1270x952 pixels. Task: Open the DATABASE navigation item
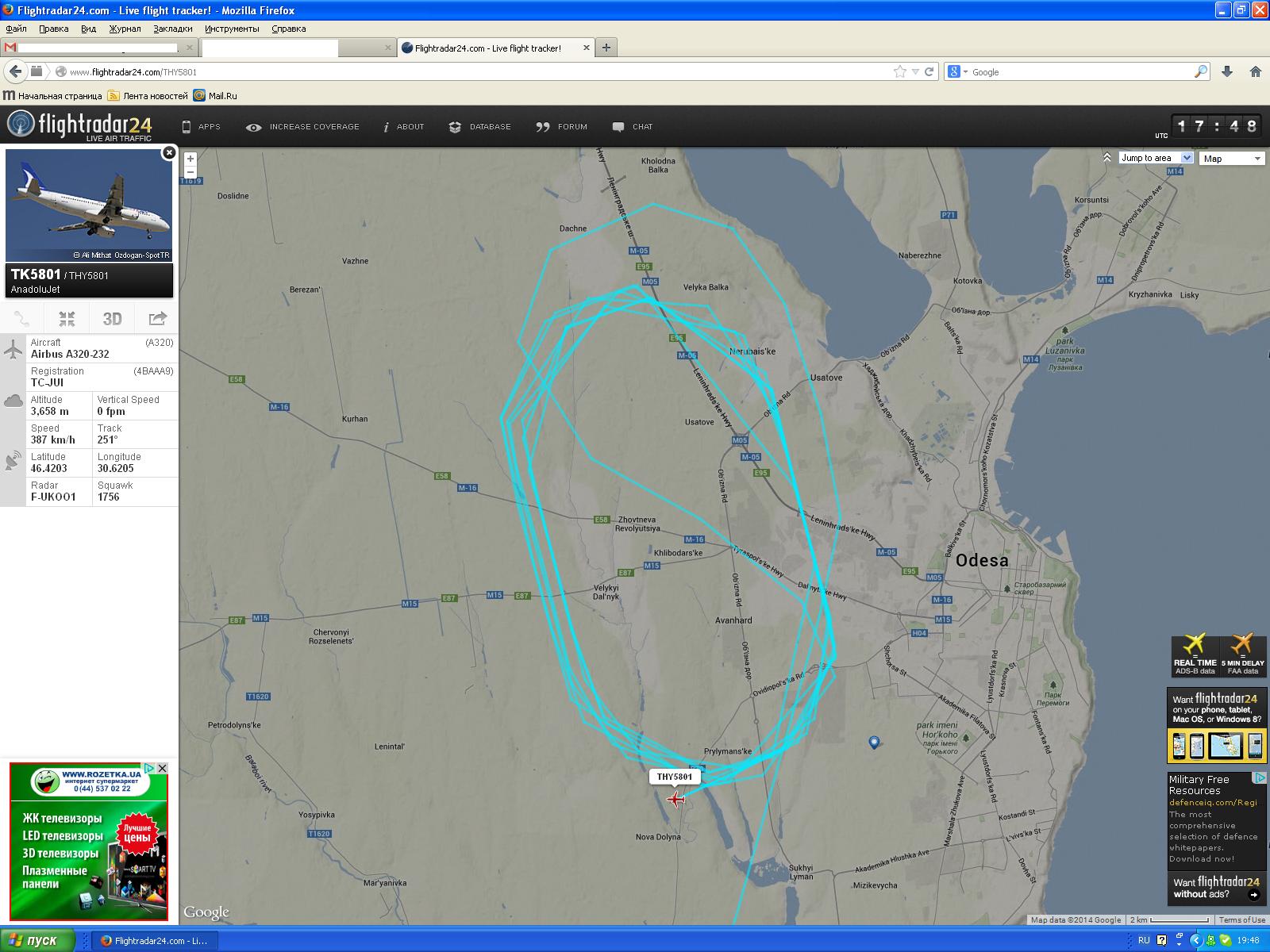pyautogui.click(x=479, y=127)
